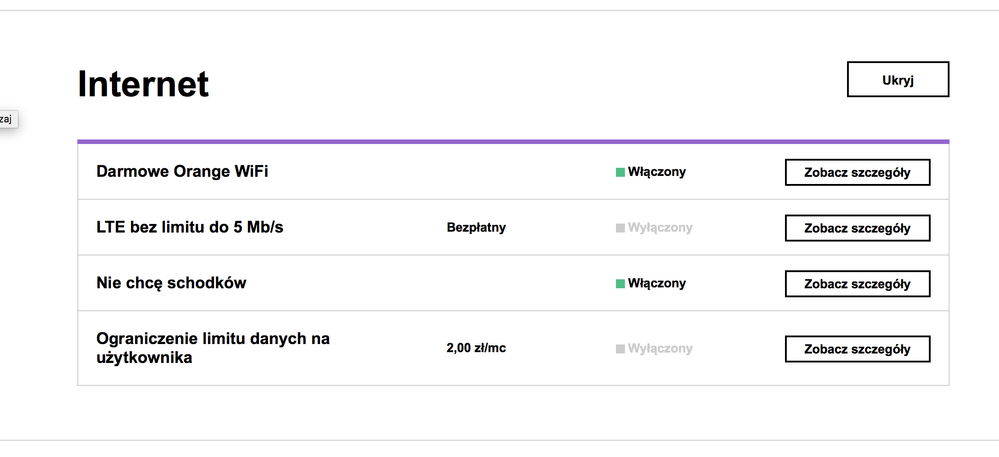Image resolution: width=999 pixels, height=457 pixels.
Task: Click the gray status square for LTE bez limitu
Action: point(620,228)
